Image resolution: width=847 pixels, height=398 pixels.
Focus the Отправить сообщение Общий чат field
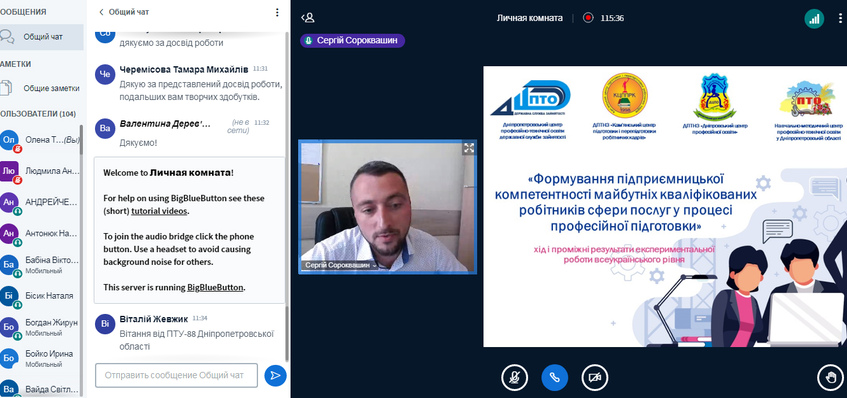177,375
